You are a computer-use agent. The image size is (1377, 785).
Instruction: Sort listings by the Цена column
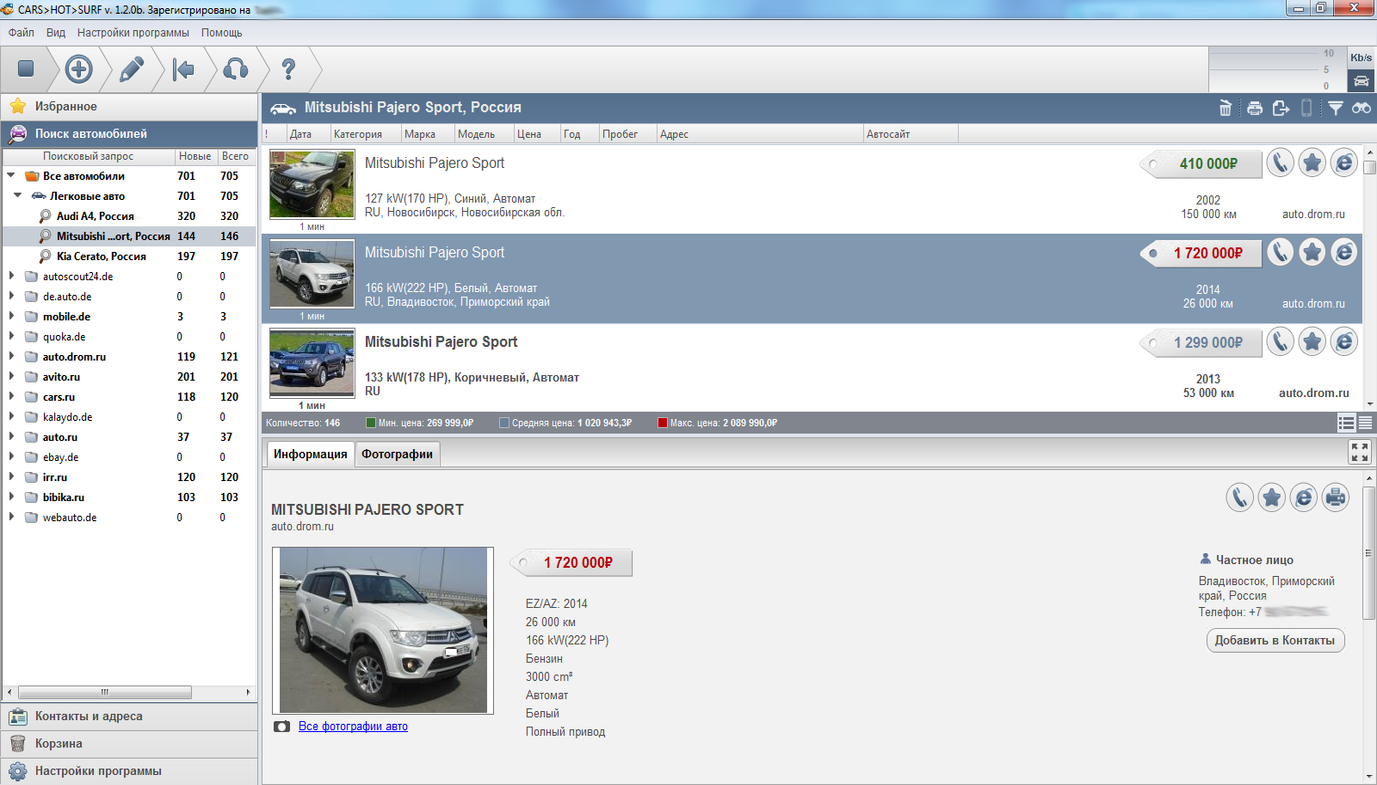coord(536,134)
